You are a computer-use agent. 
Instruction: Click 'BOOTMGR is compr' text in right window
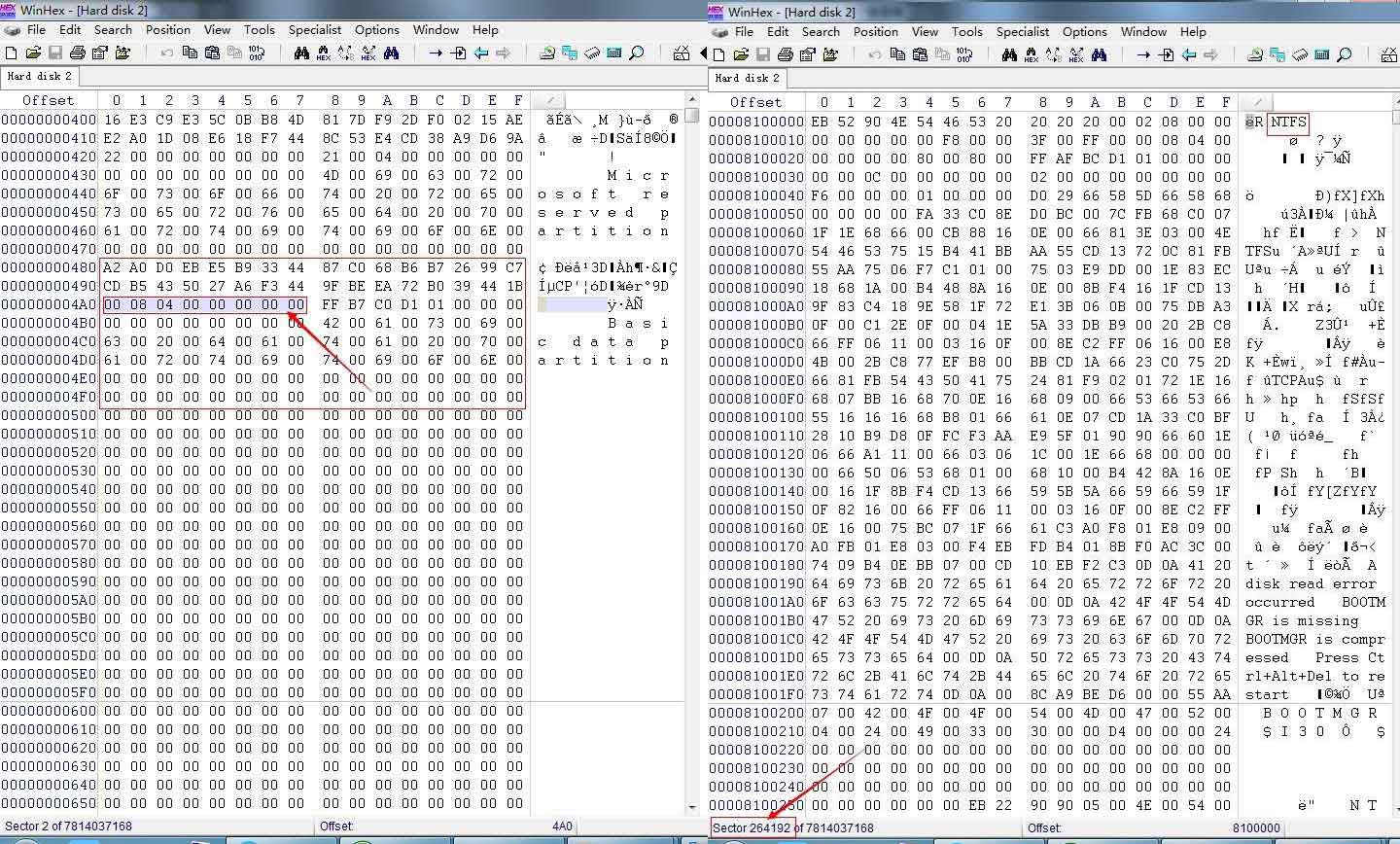tap(1314, 639)
